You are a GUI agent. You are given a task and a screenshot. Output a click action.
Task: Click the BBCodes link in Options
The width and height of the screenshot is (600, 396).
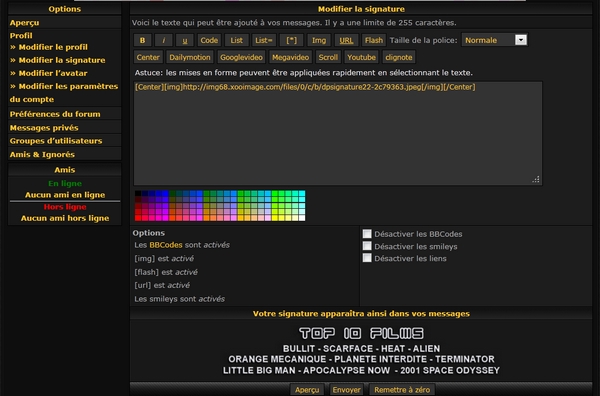click(x=166, y=245)
